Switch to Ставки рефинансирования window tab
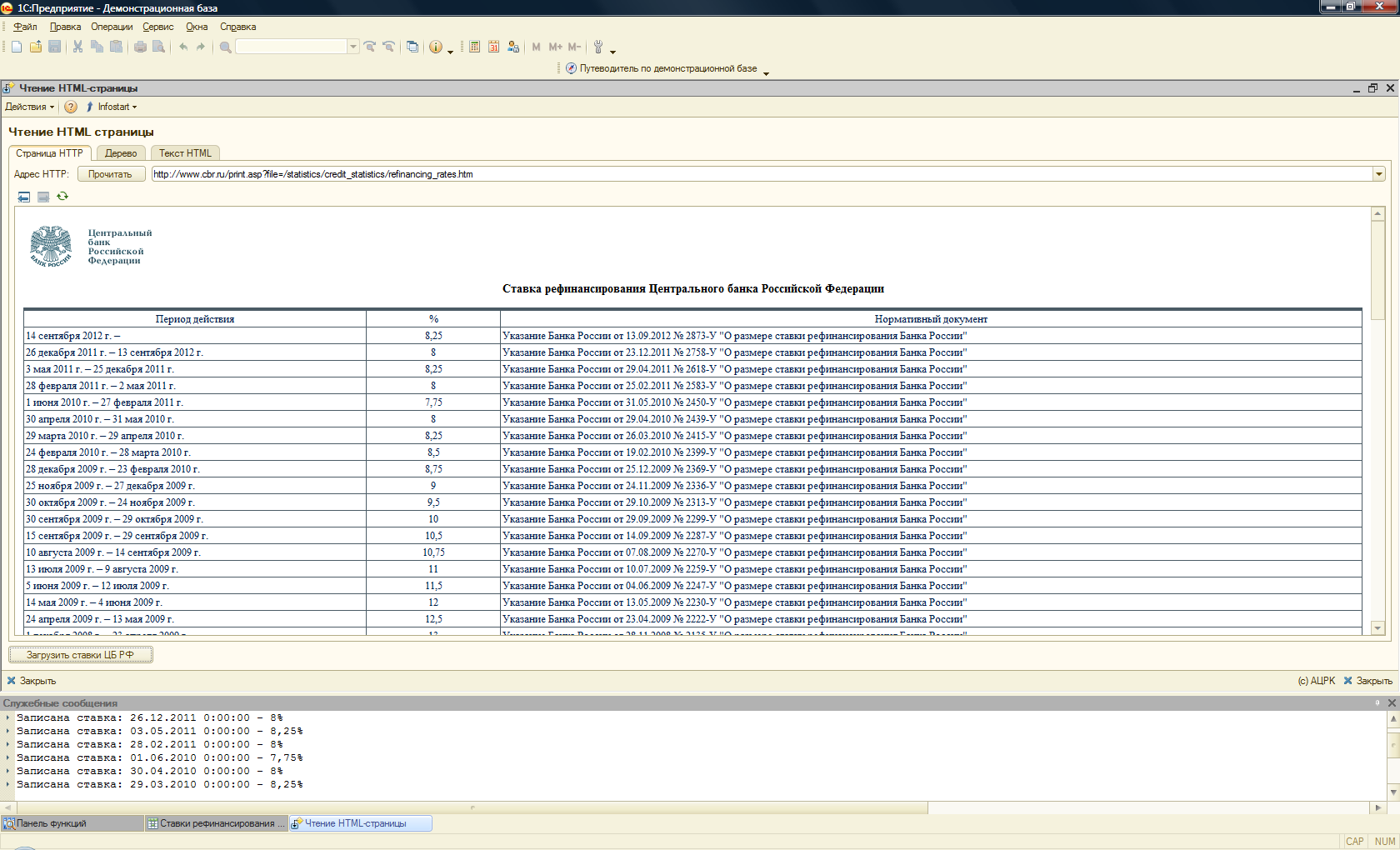The image size is (1400, 850). pos(217,823)
